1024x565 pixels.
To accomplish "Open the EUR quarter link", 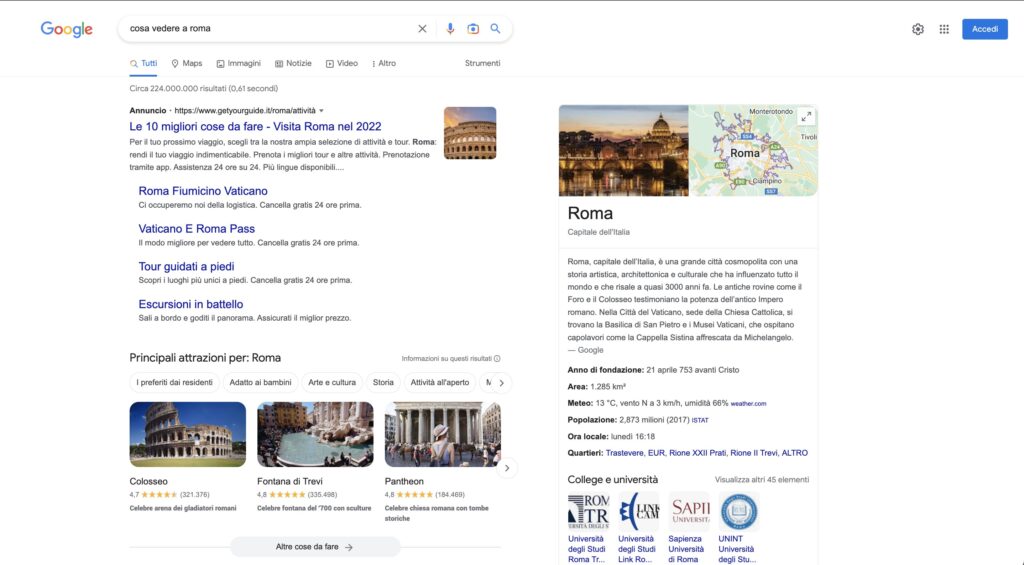I will [x=656, y=453].
